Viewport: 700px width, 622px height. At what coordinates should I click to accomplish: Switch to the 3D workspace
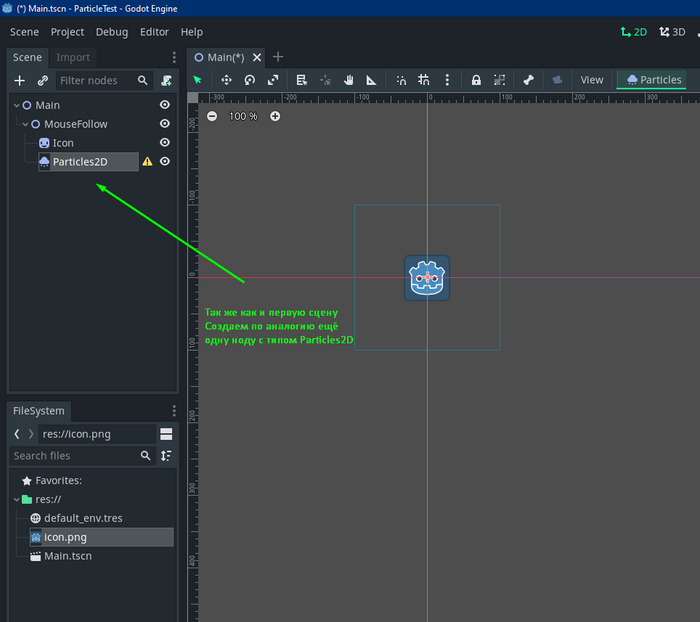671,32
